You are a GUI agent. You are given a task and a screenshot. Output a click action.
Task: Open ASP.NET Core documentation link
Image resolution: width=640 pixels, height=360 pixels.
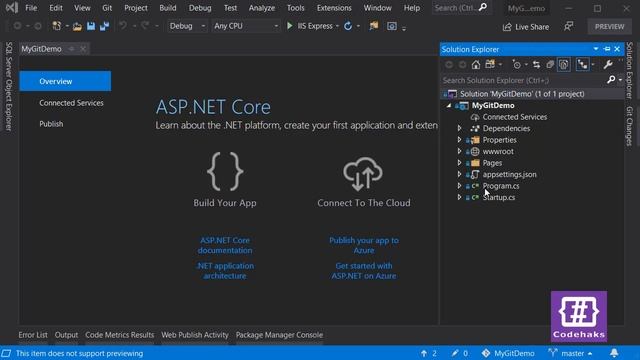click(225, 245)
